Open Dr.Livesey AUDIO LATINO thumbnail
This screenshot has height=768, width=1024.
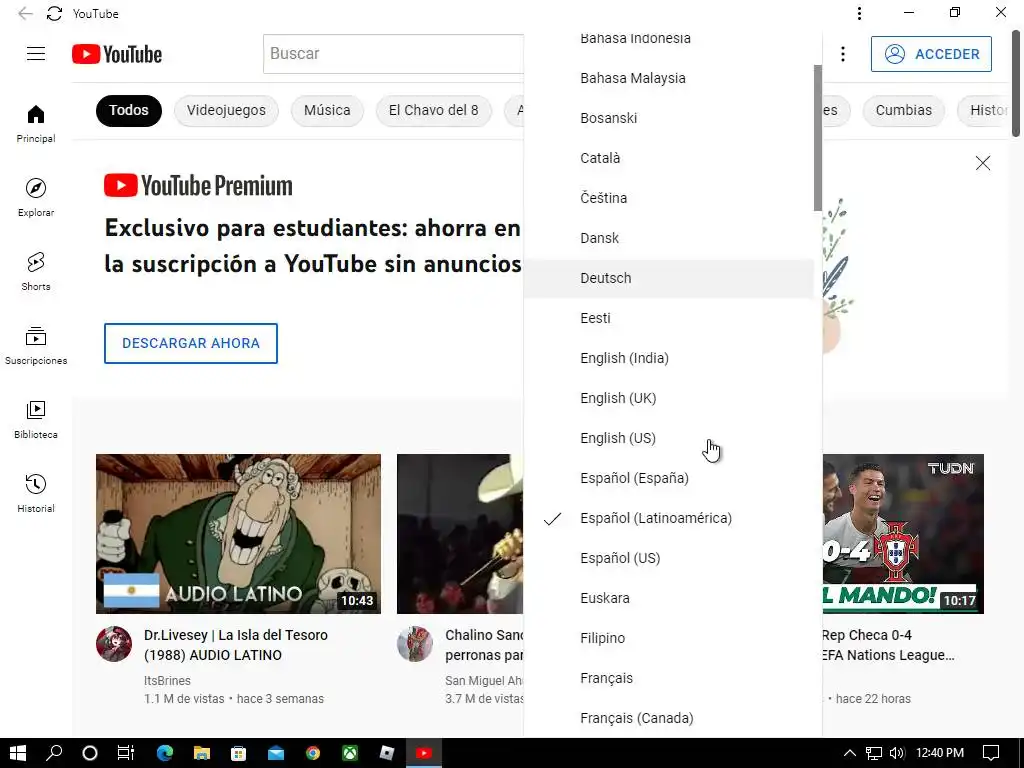[238, 534]
